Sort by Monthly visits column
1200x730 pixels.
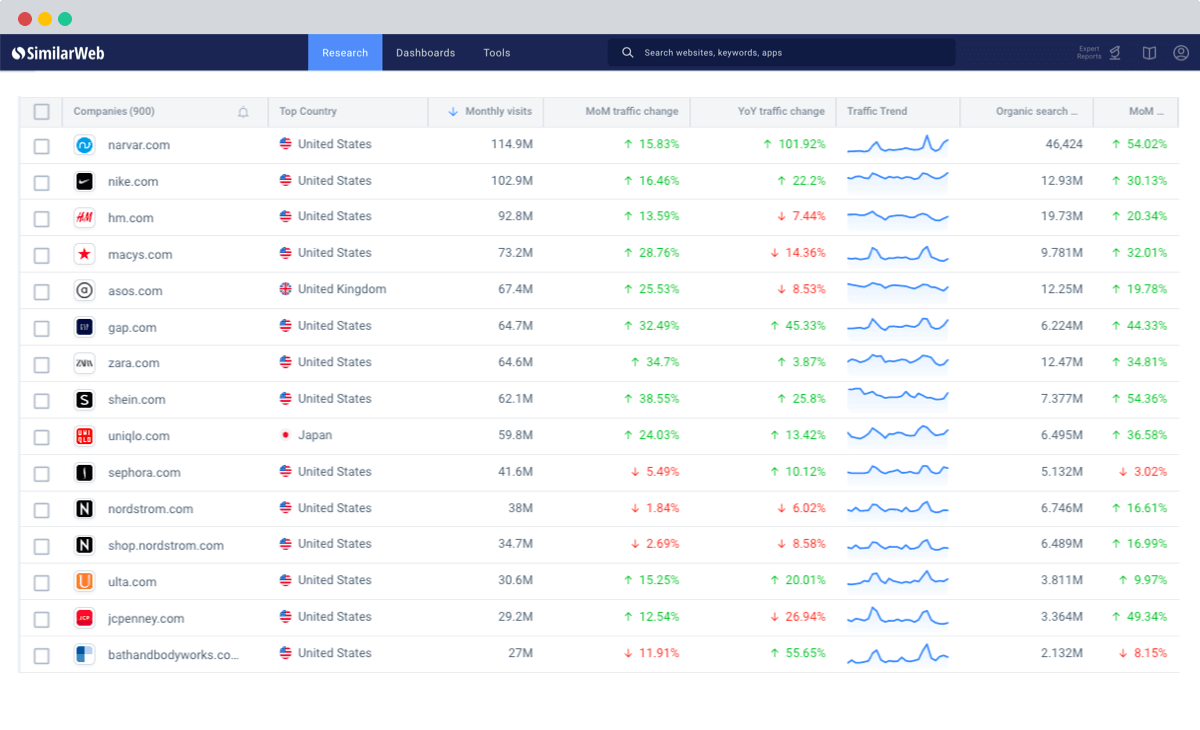coord(498,112)
